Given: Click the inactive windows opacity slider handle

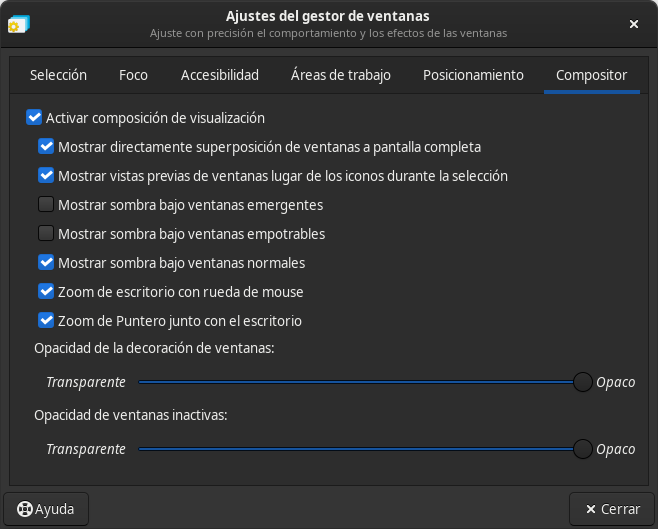Looking at the screenshot, I should [x=582, y=449].
